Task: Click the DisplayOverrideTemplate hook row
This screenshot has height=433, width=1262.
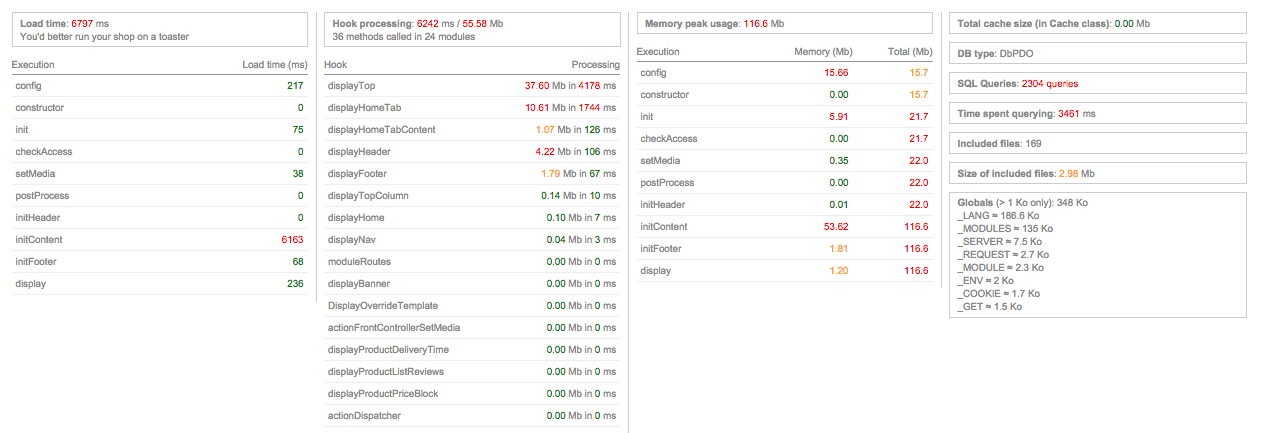Action: pyautogui.click(x=472, y=306)
